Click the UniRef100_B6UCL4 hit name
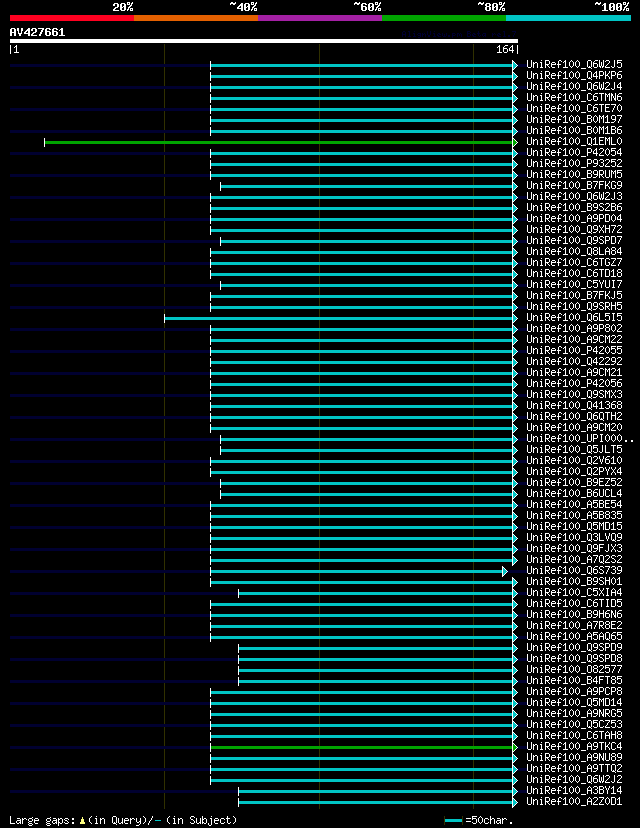This screenshot has width=640, height=828. 574,494
